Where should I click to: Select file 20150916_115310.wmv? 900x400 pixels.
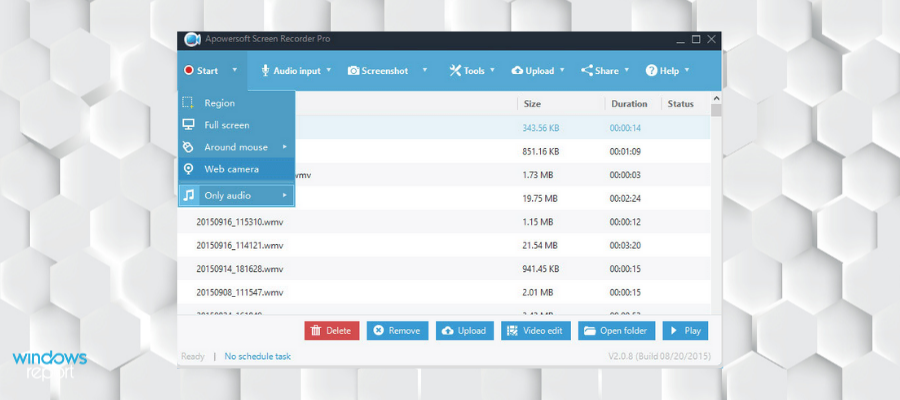click(239, 222)
